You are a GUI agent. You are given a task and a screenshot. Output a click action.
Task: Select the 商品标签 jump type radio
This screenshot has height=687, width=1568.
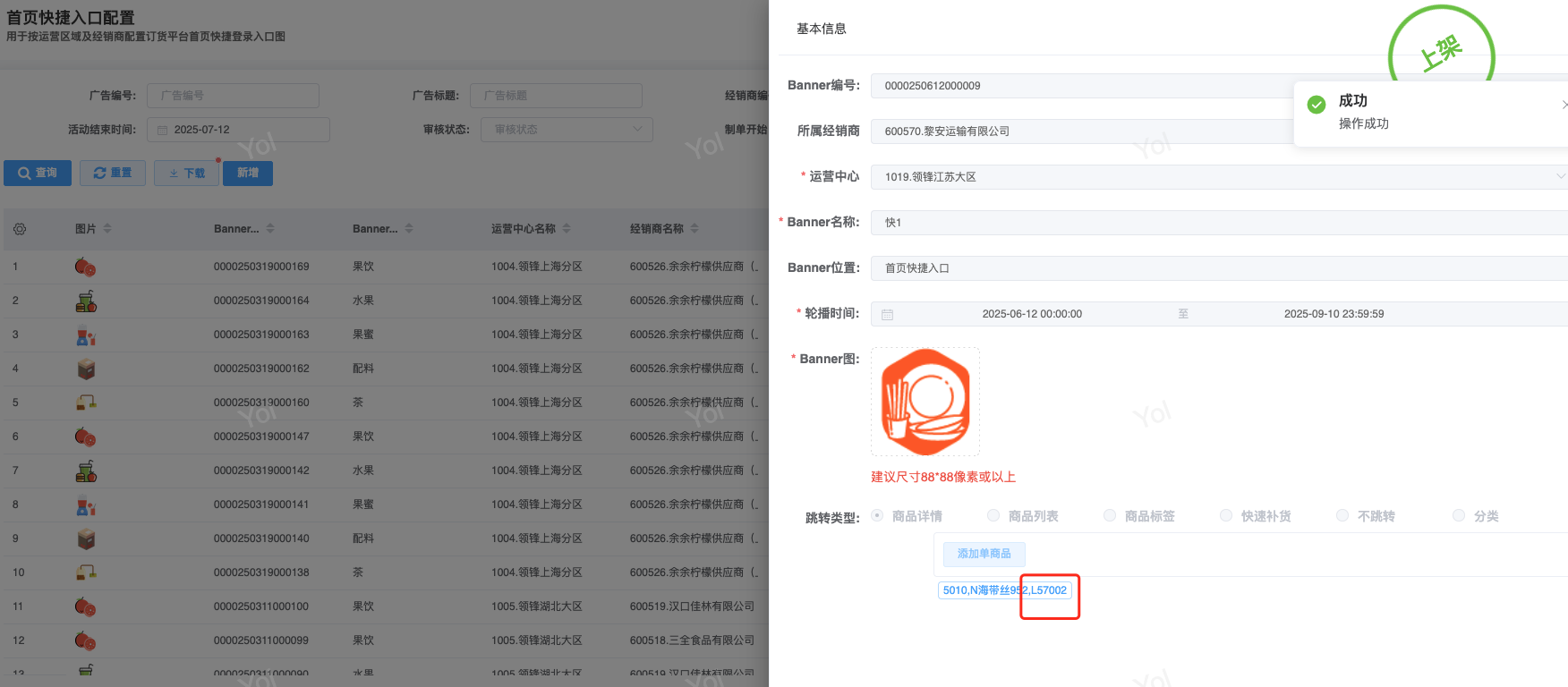pyautogui.click(x=1110, y=515)
